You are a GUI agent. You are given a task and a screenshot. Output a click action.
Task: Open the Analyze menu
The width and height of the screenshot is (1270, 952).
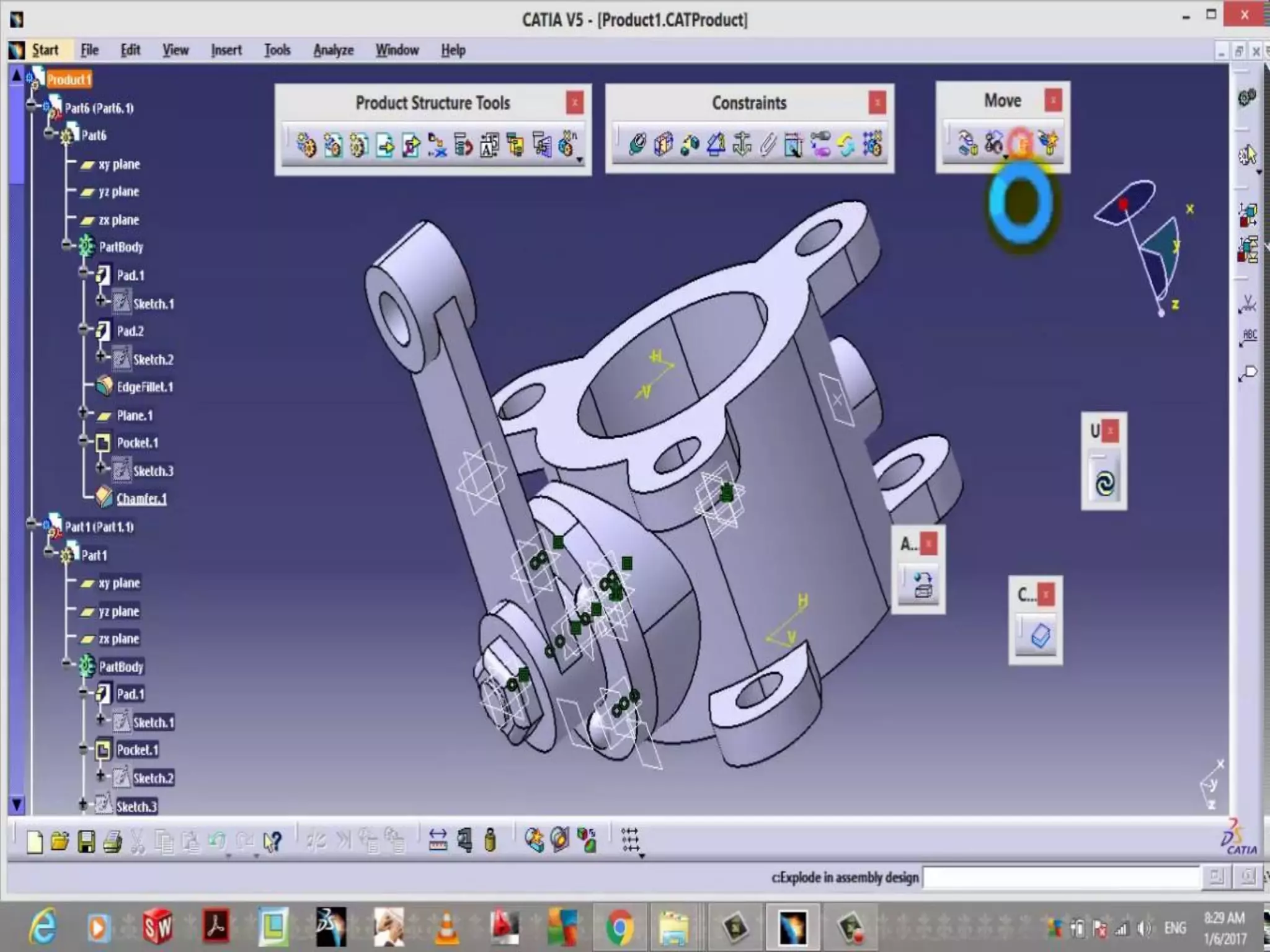(333, 50)
